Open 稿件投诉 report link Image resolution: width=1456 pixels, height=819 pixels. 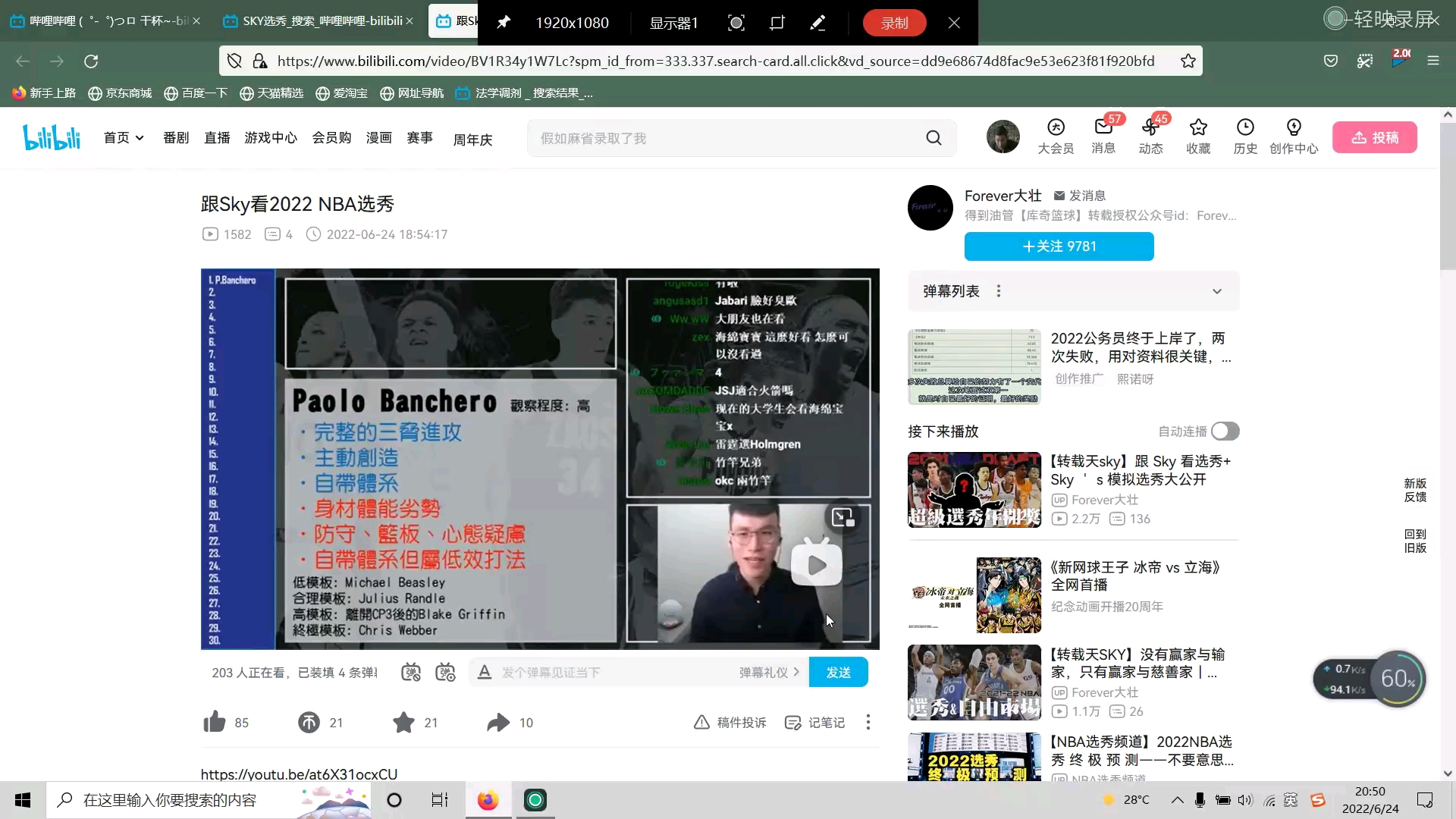coord(730,722)
